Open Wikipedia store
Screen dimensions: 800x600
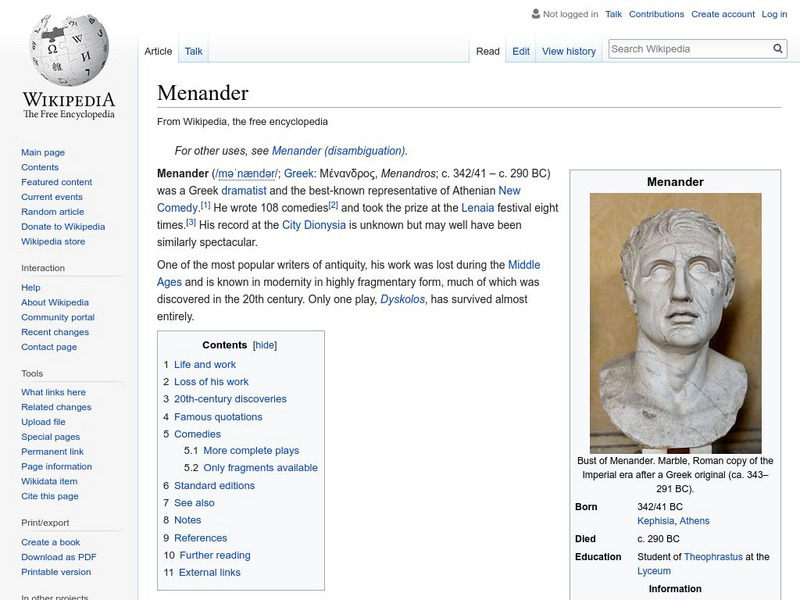click(x=53, y=241)
